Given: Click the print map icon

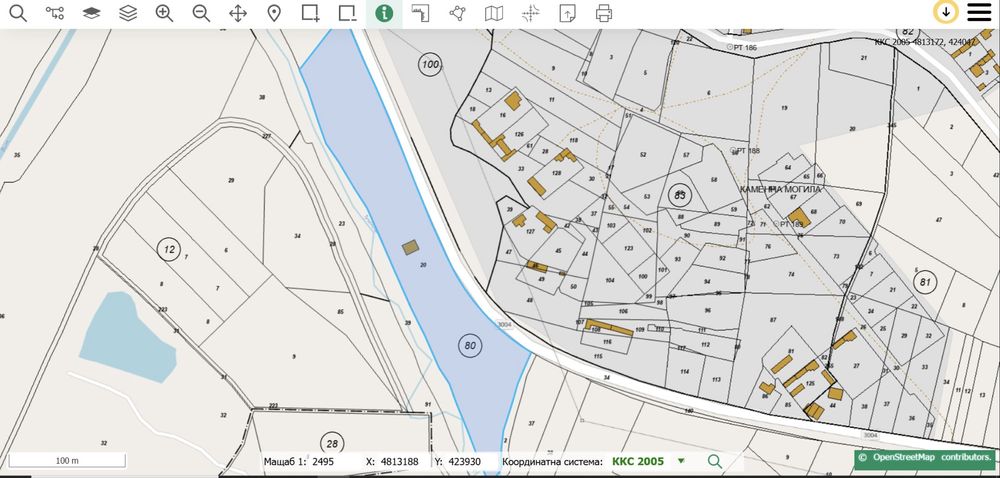Looking at the screenshot, I should tap(604, 13).
